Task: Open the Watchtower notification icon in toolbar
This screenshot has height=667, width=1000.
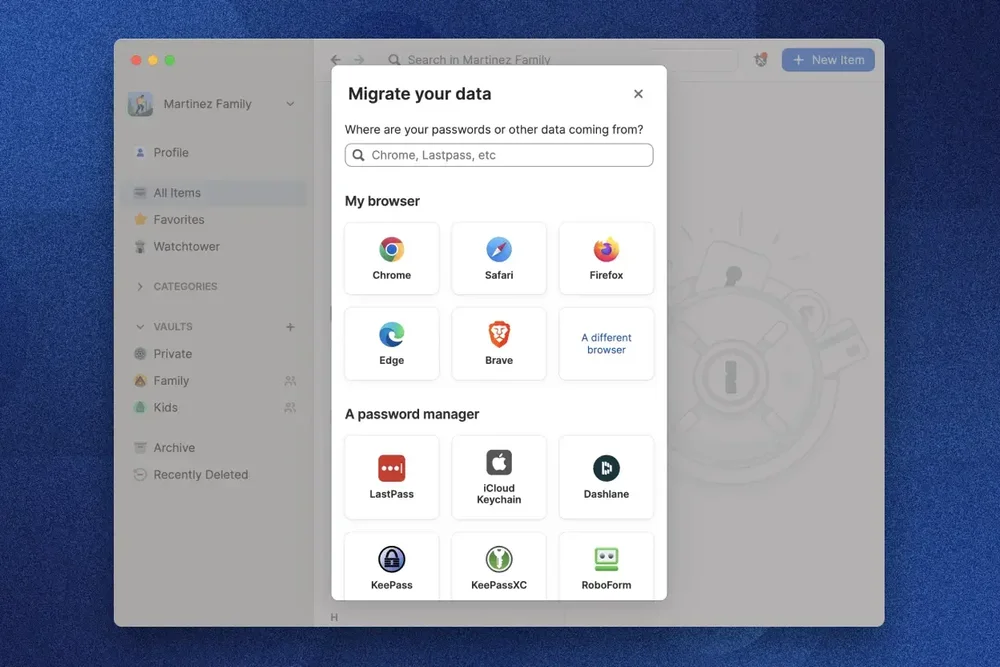Action: (x=760, y=60)
